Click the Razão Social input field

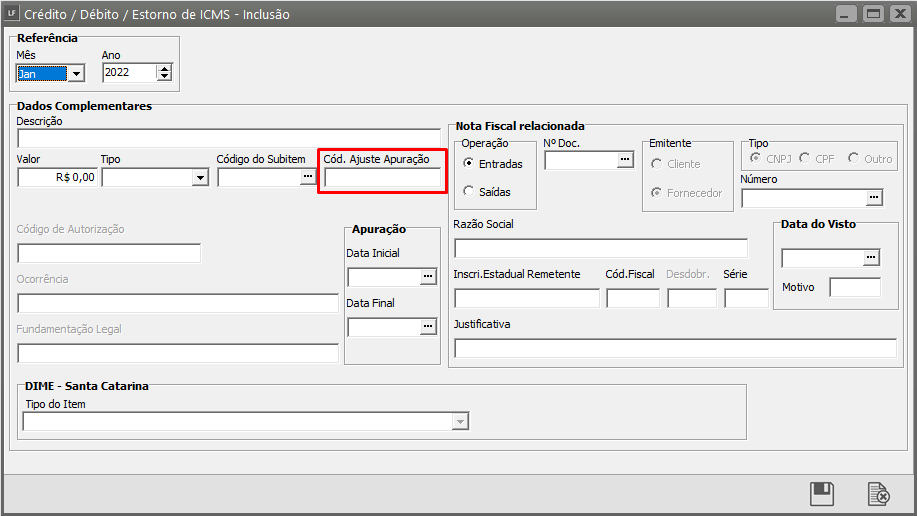point(600,248)
